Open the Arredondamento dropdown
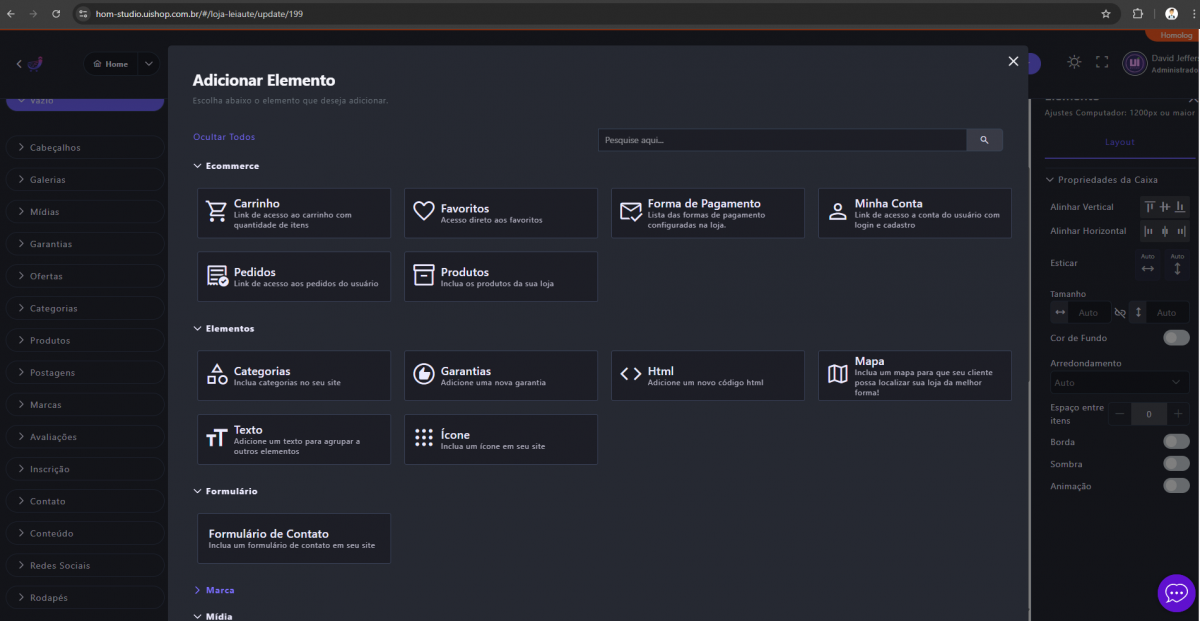This screenshot has width=1200, height=621. [x=1119, y=383]
